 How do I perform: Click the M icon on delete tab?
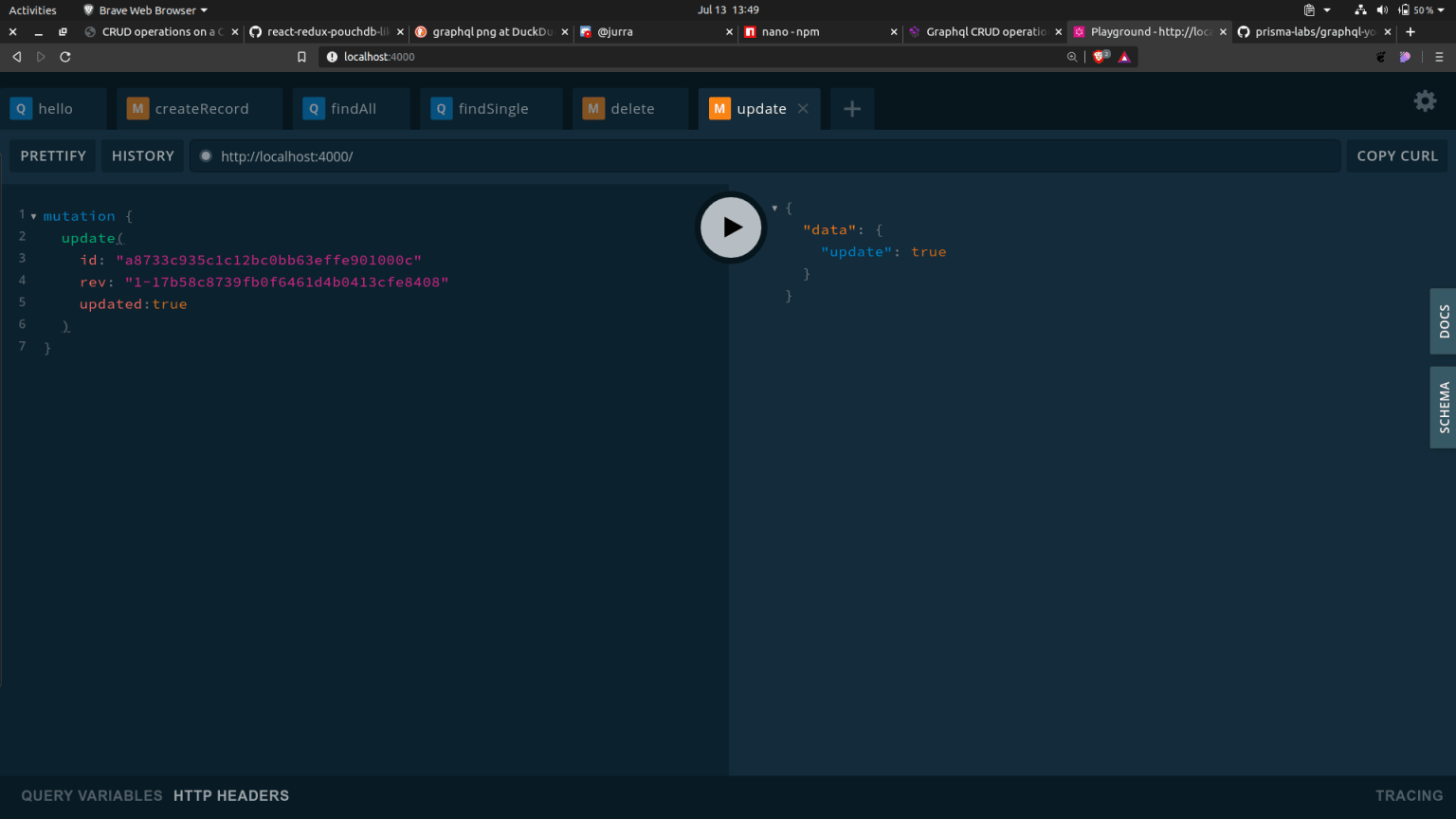click(593, 109)
